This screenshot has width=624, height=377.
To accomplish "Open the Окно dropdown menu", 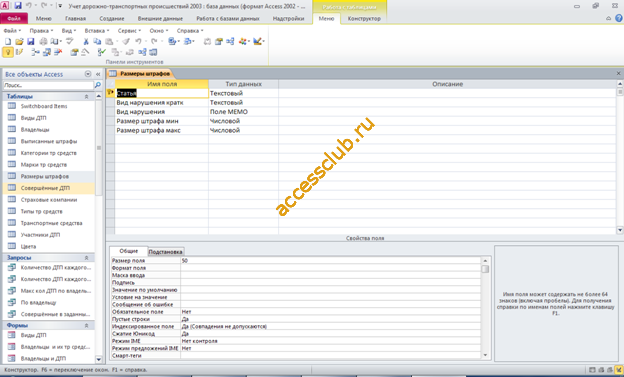I will [x=159, y=31].
